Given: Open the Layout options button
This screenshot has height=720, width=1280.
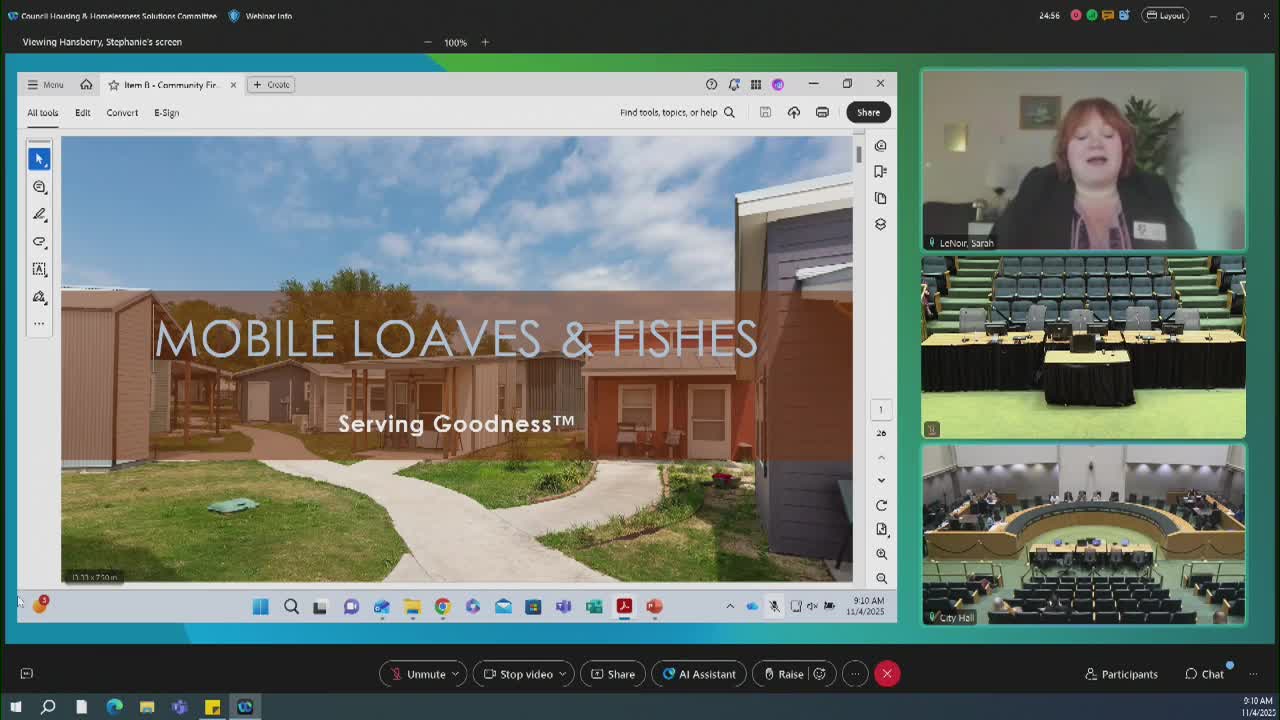Looking at the screenshot, I should point(1165,16).
